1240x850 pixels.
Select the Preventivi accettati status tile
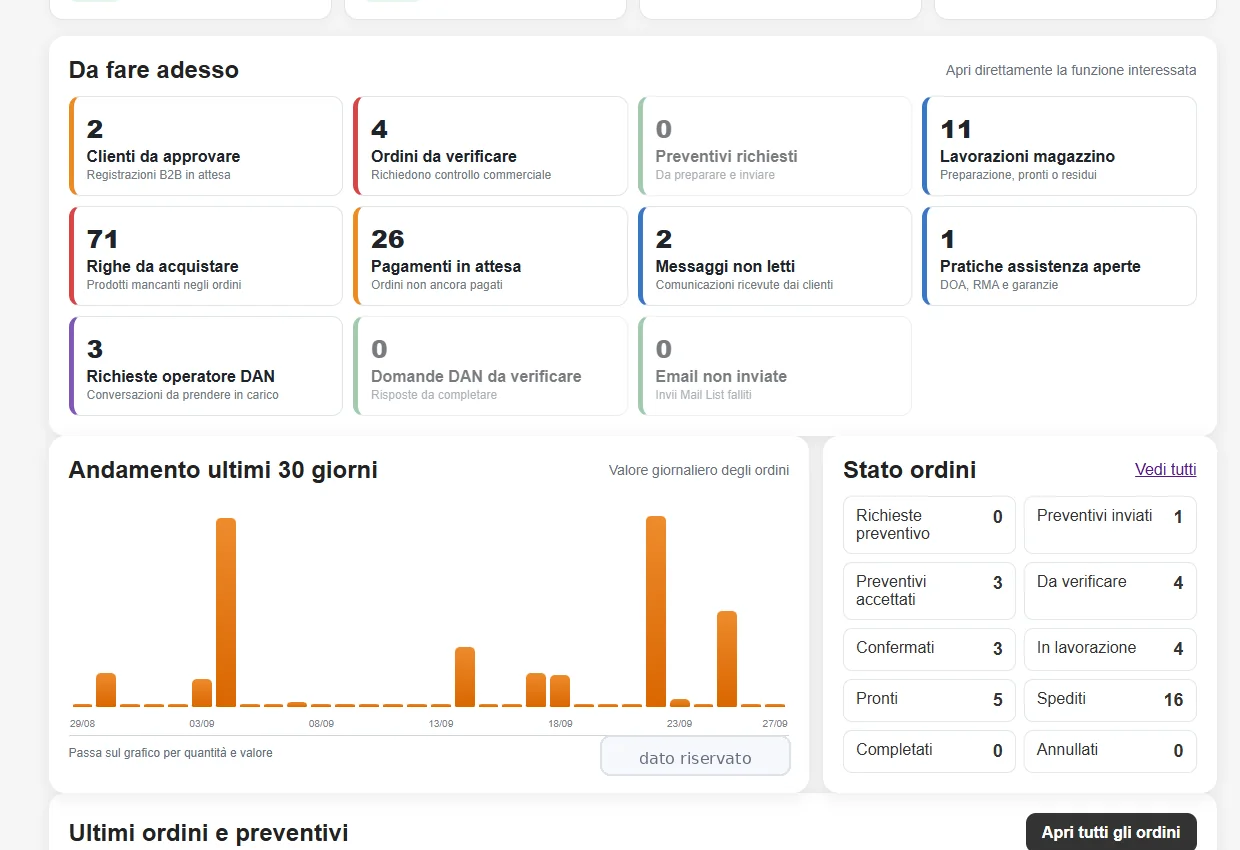coord(929,591)
